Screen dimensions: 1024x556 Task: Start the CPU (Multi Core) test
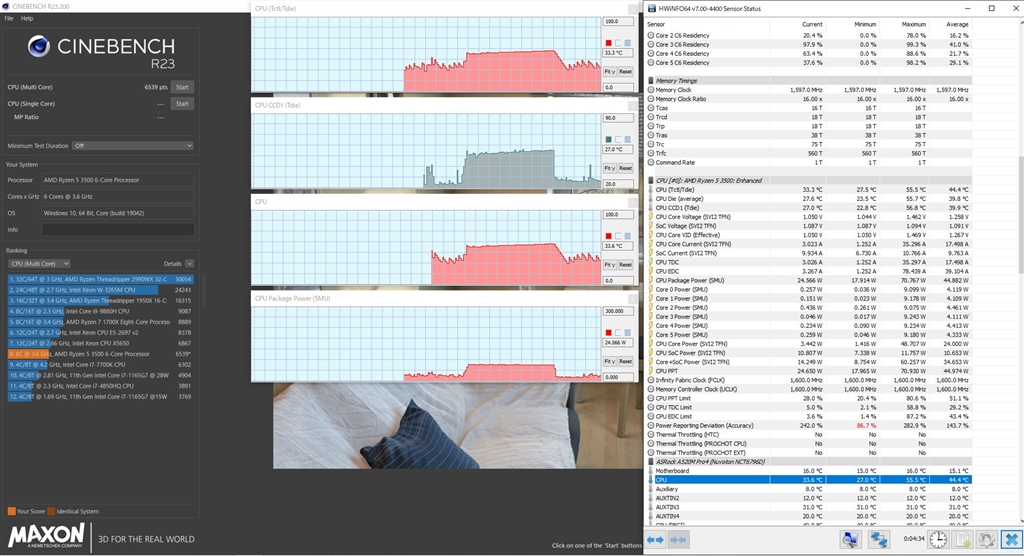182,88
